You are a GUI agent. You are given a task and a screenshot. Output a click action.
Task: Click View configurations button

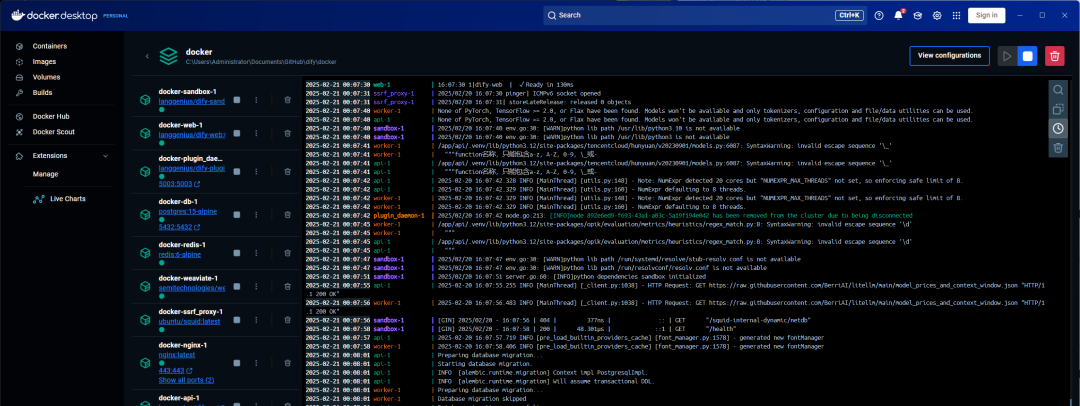949,56
